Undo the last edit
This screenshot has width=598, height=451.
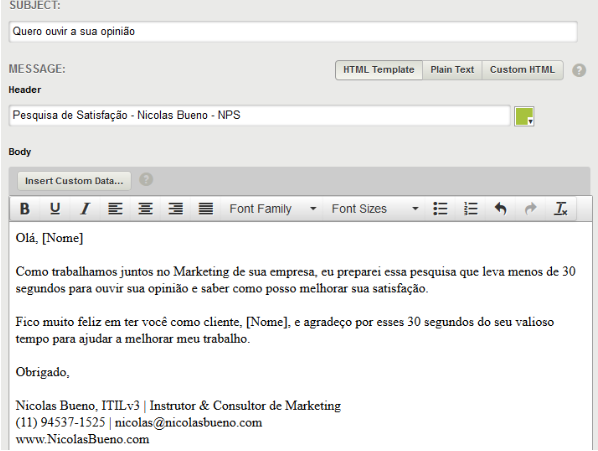point(500,209)
